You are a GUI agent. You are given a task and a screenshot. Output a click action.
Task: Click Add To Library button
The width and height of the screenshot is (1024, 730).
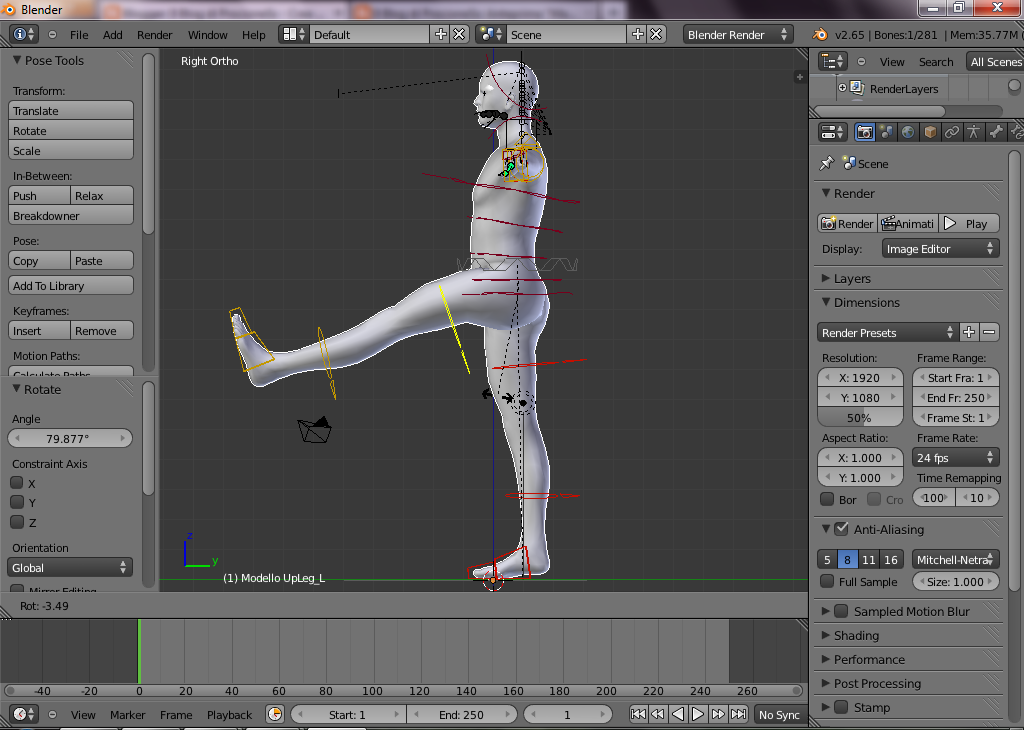point(71,286)
